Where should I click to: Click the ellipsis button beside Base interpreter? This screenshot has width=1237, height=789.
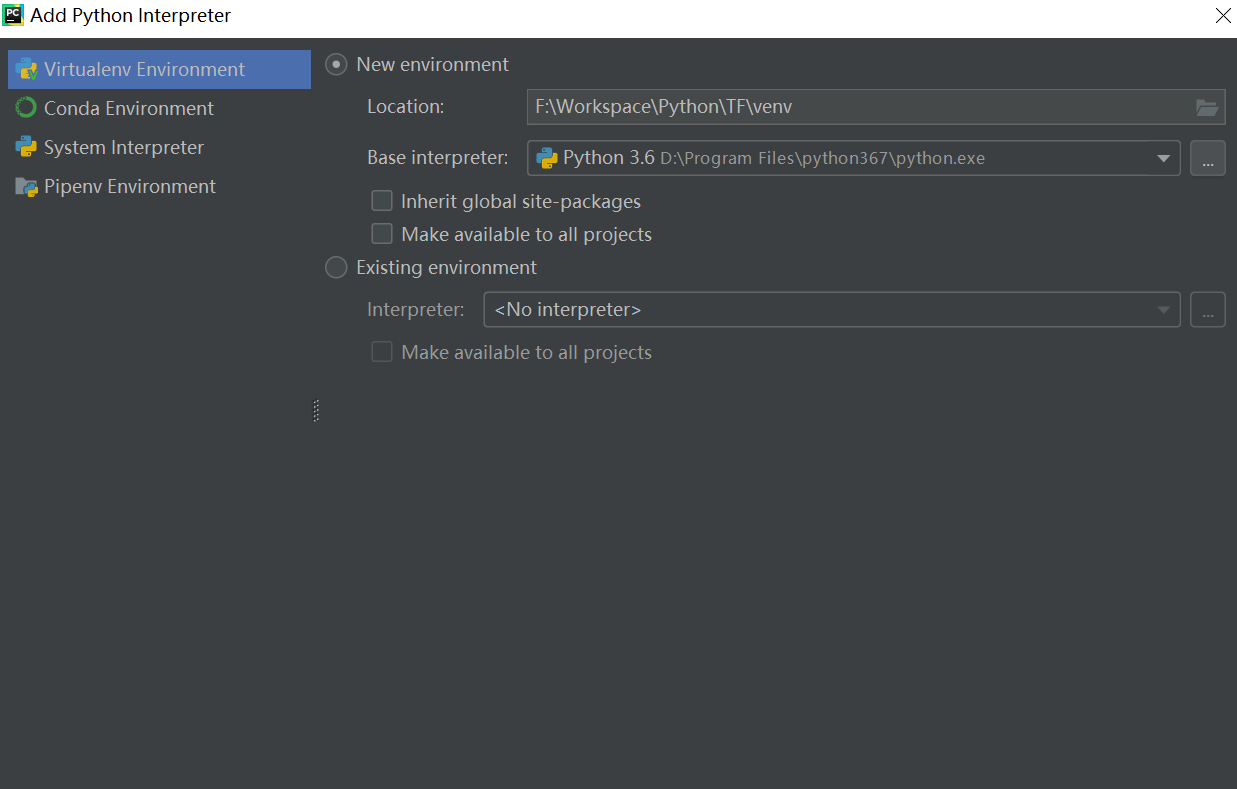point(1207,158)
